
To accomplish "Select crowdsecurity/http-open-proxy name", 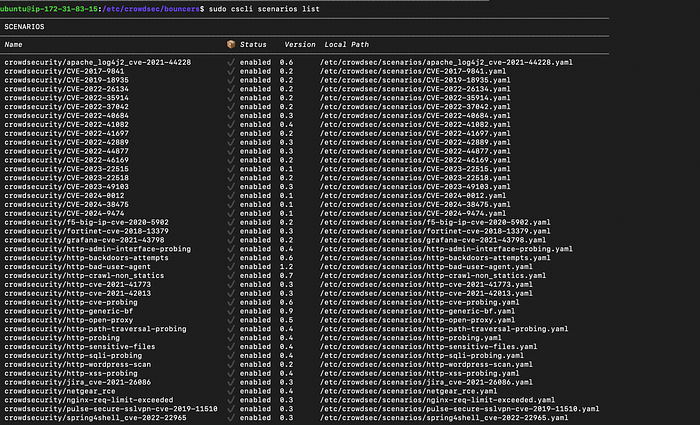I will [x=69, y=320].
